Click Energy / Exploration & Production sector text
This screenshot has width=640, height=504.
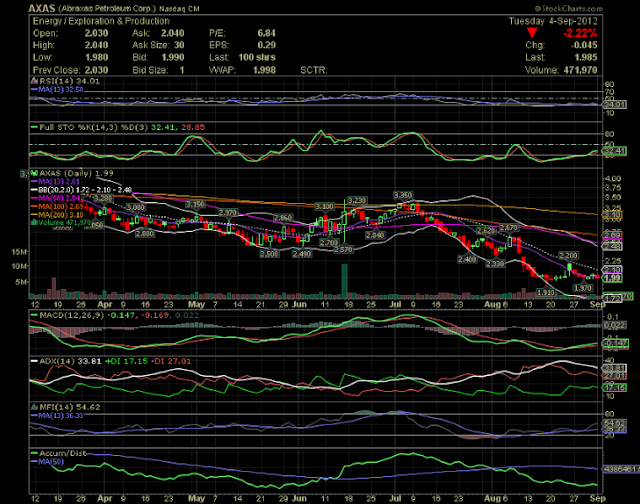101,21
